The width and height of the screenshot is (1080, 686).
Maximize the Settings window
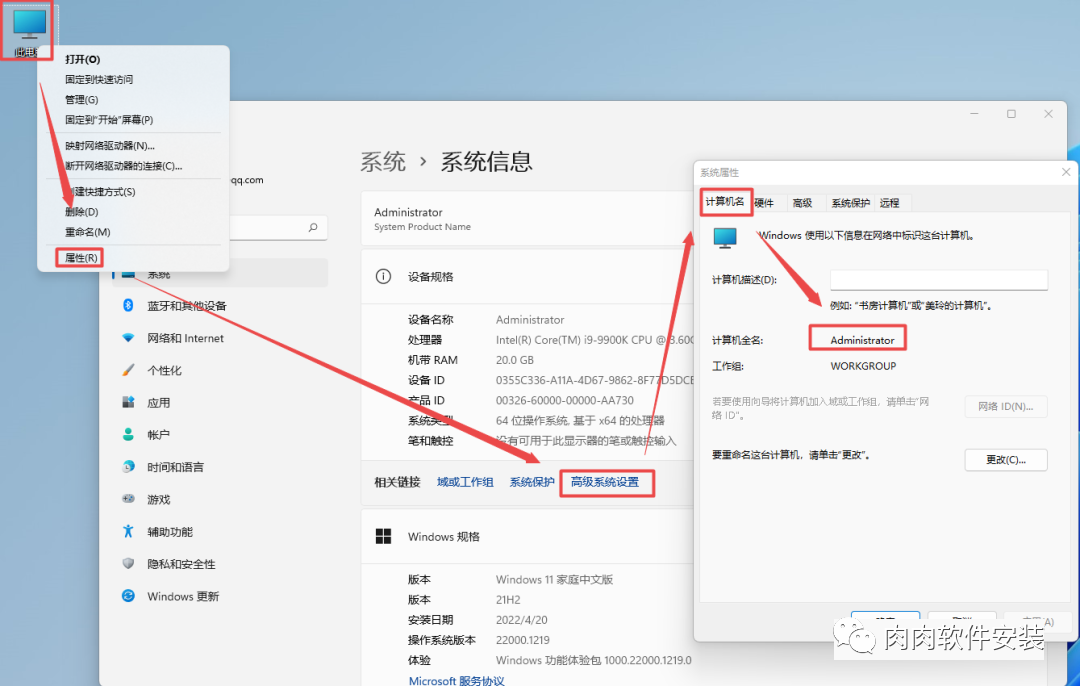(1011, 114)
